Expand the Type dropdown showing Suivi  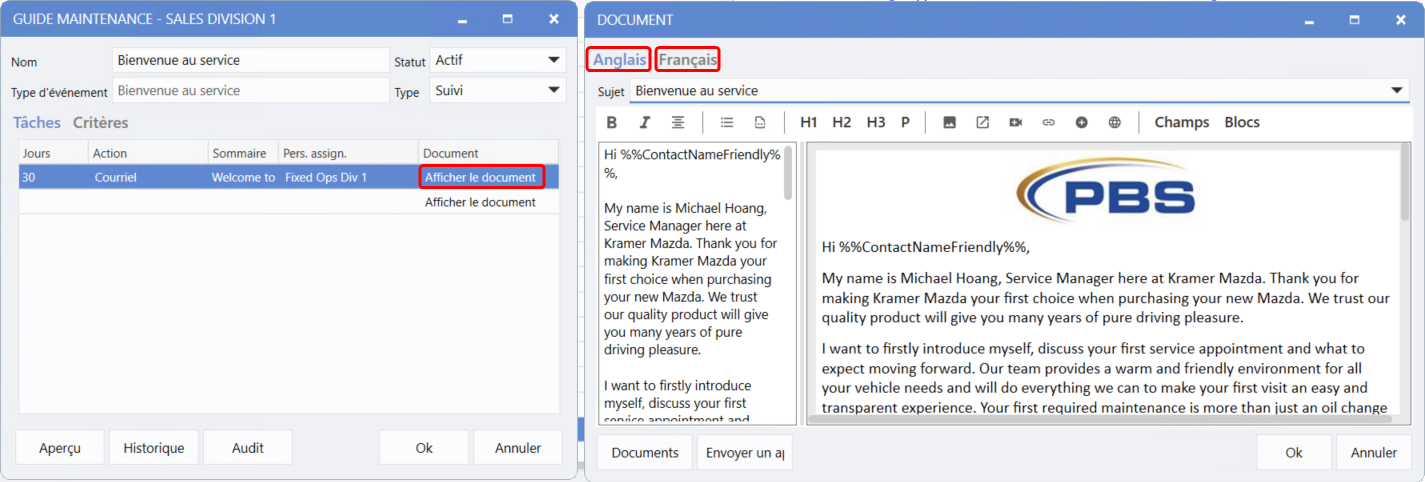click(555, 90)
